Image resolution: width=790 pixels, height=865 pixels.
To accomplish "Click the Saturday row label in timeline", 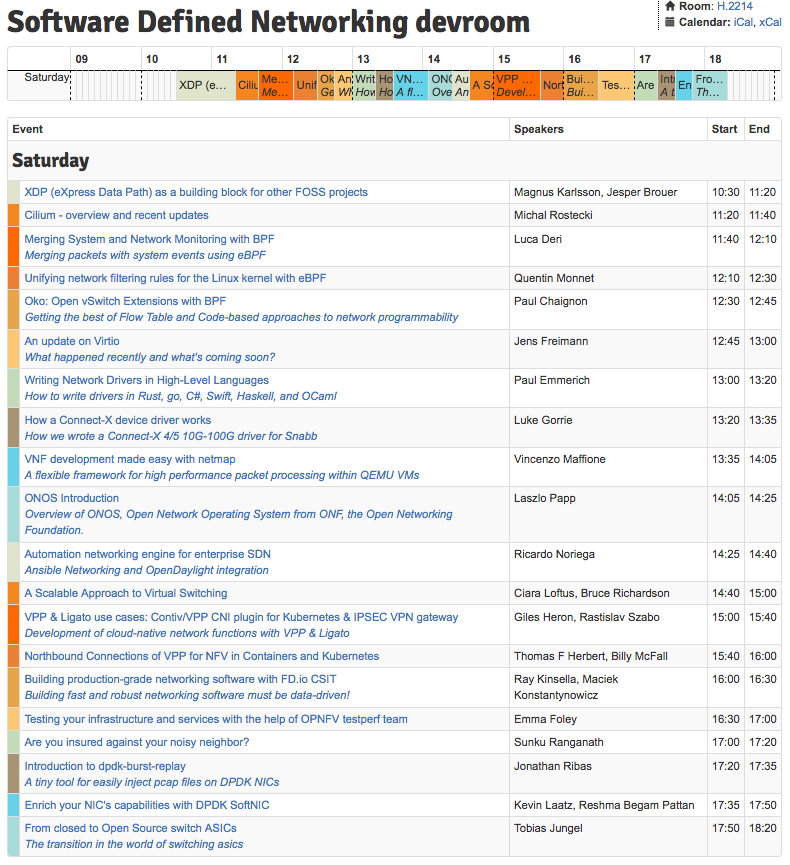I will pos(46,77).
